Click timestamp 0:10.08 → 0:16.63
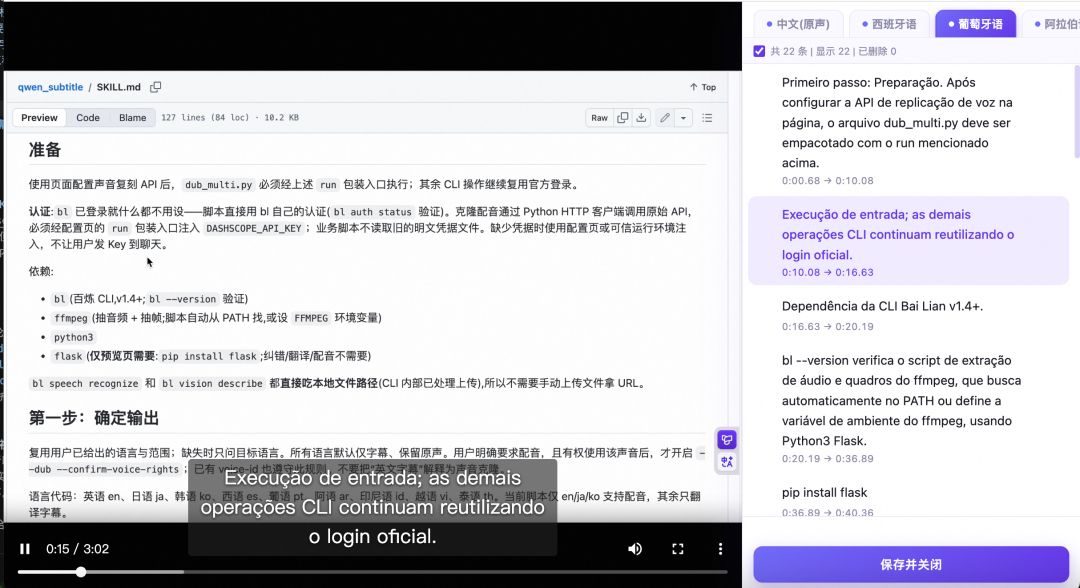1080x588 pixels. (x=827, y=272)
